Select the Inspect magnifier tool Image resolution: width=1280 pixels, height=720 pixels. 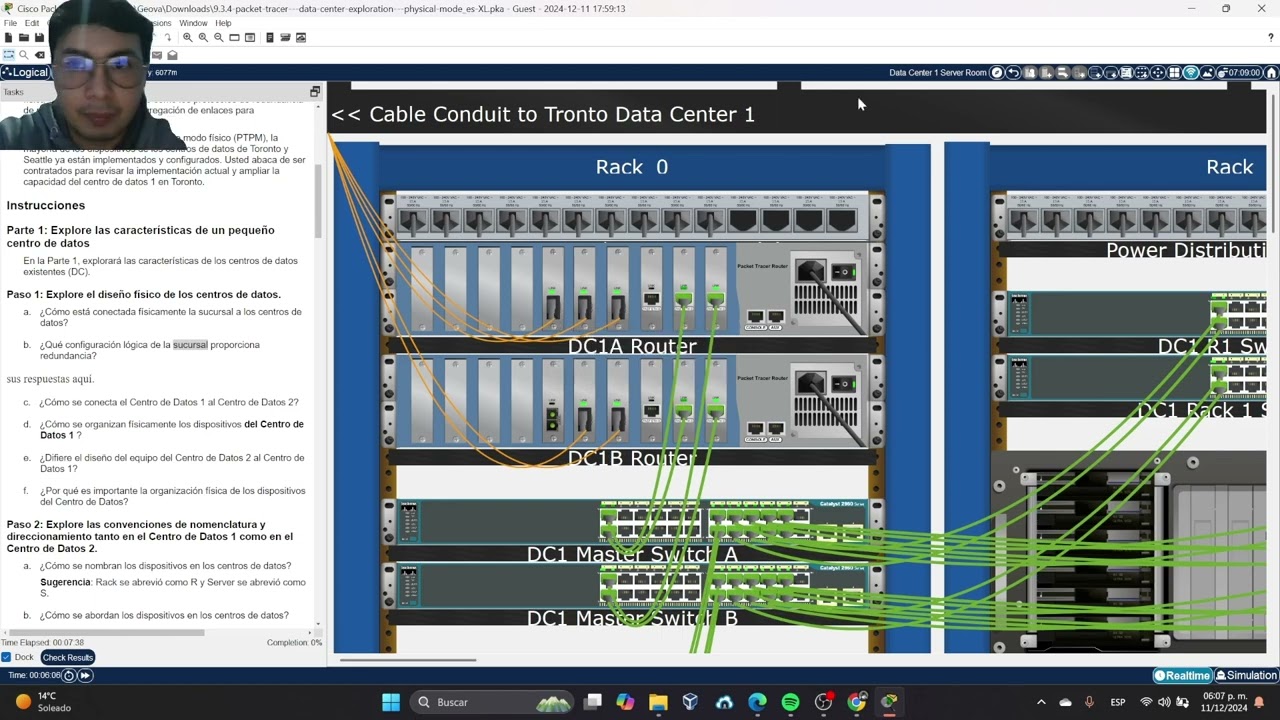pos(24,55)
